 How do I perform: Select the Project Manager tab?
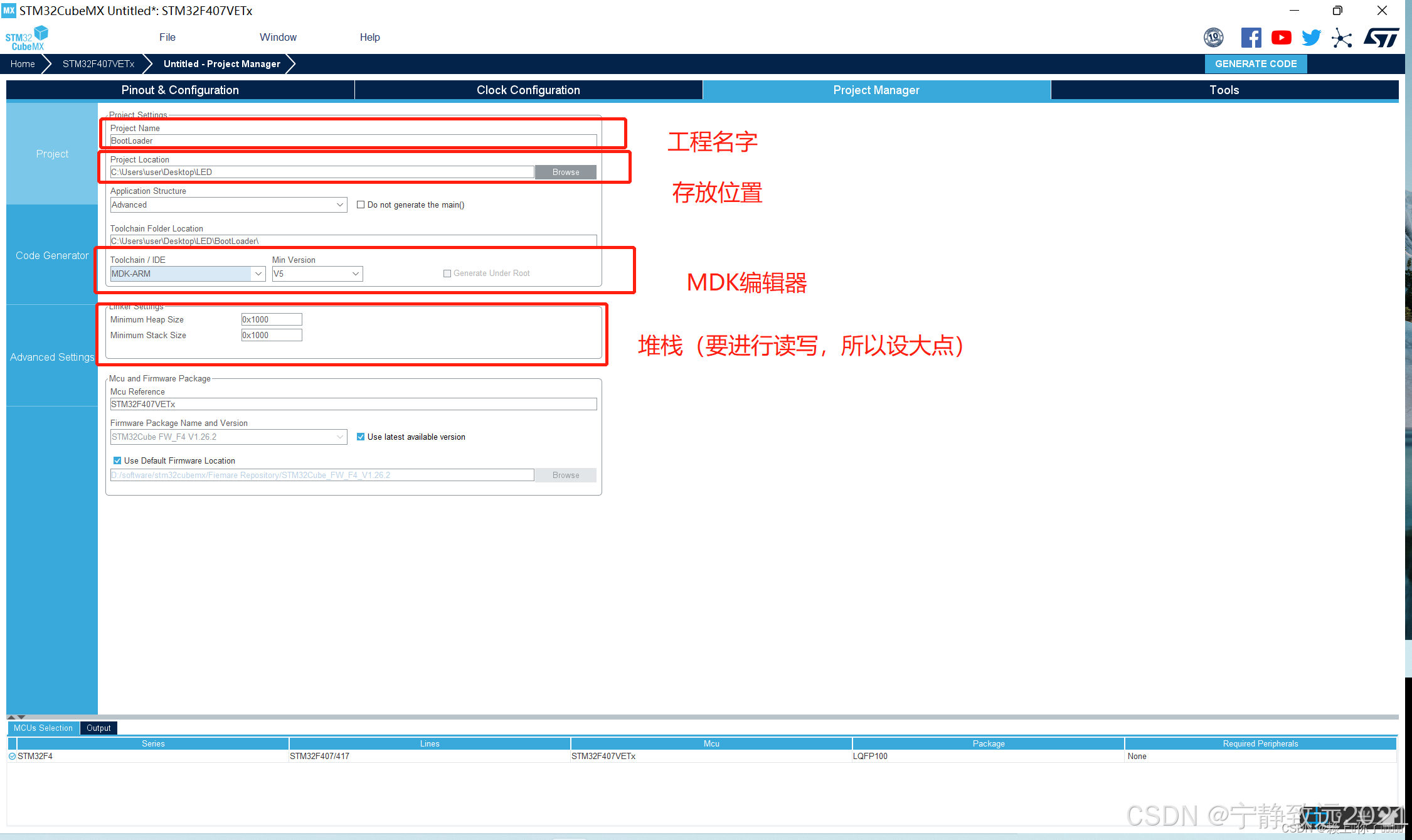pyautogui.click(x=876, y=90)
